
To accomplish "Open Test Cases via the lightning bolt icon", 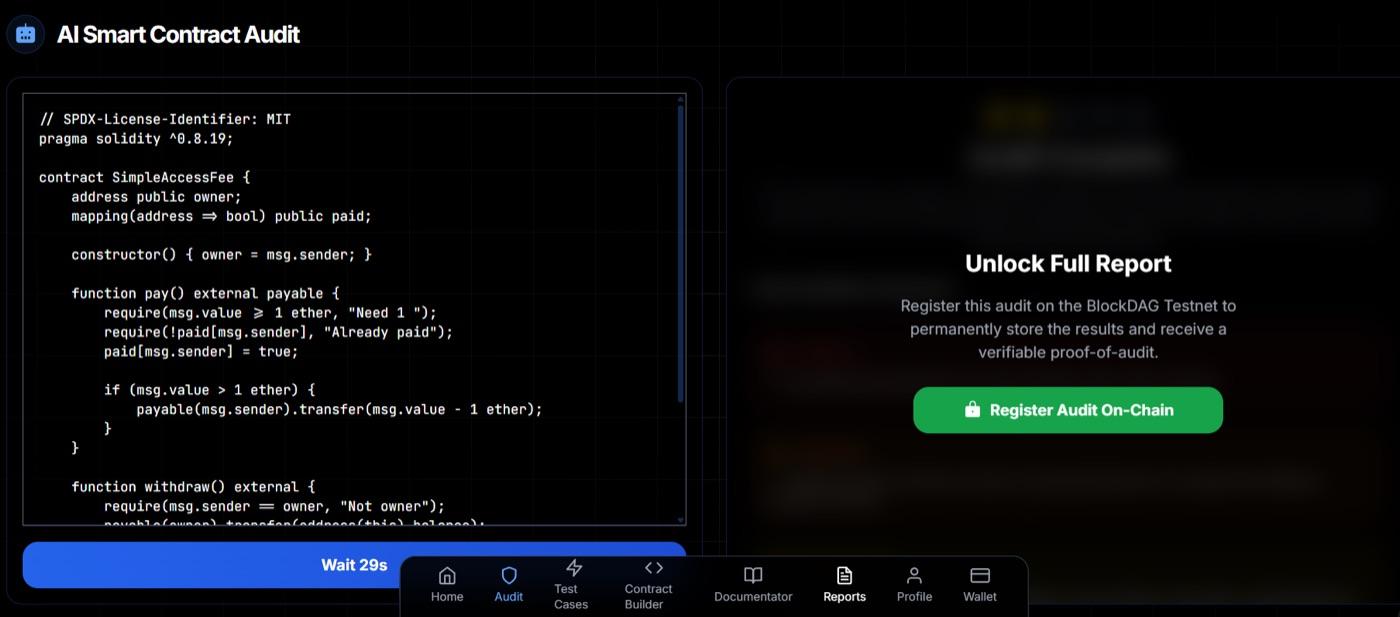I will pos(571,567).
